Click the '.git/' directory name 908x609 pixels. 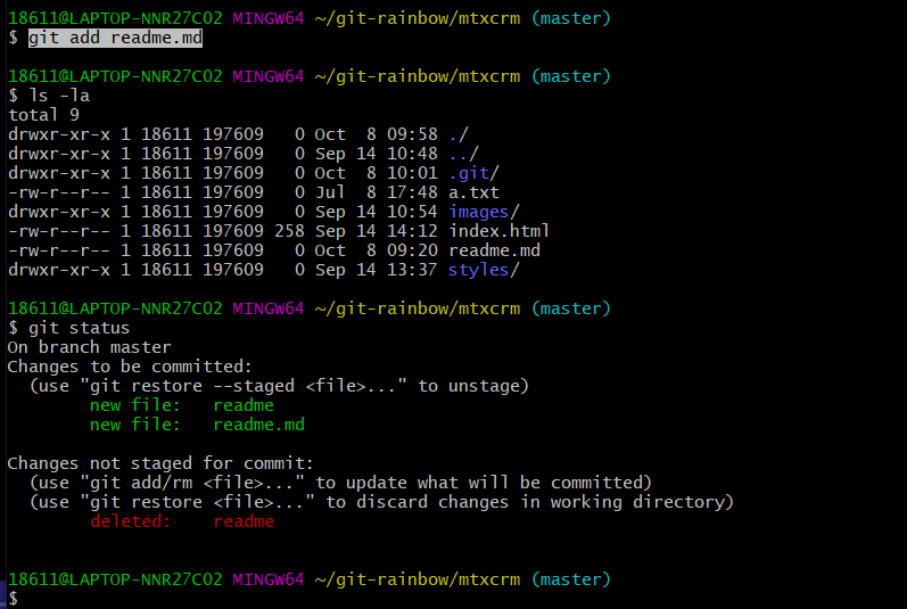[473, 173]
